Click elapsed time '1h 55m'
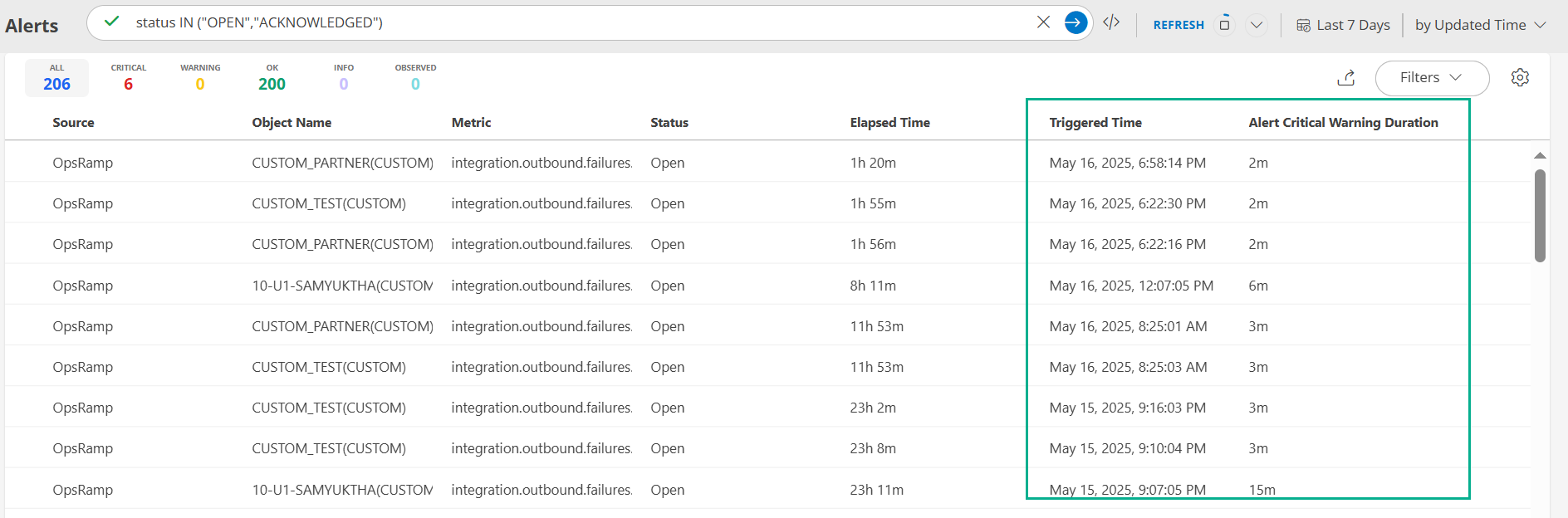The image size is (1568, 518). [873, 203]
